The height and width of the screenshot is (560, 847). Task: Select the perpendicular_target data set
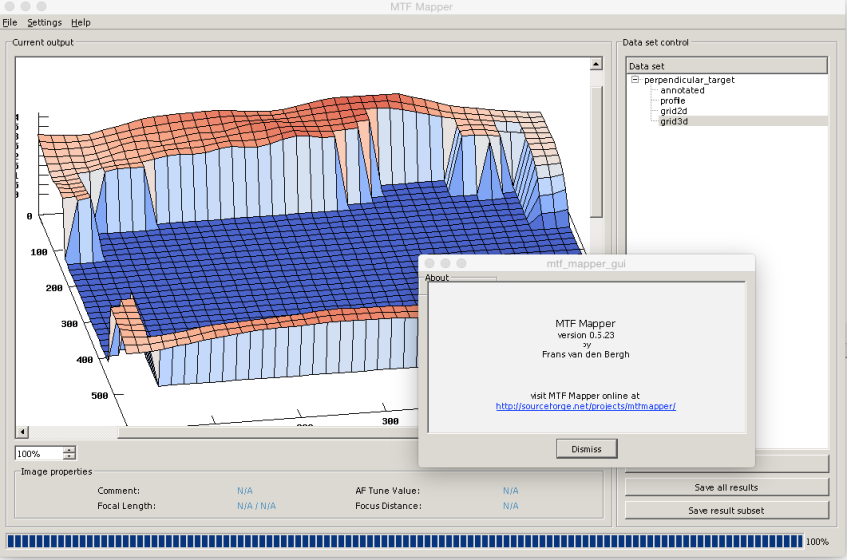pos(689,79)
